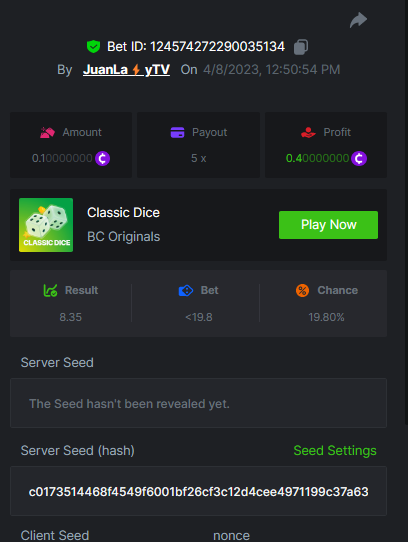408x542 pixels.
Task: Click the Classic Dice title
Action: tap(123, 213)
